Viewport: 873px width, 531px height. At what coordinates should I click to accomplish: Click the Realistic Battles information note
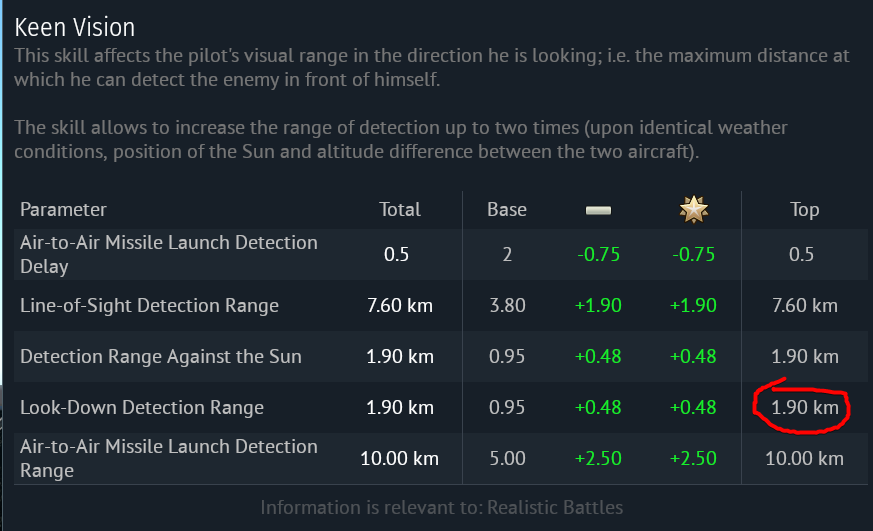pos(442,508)
